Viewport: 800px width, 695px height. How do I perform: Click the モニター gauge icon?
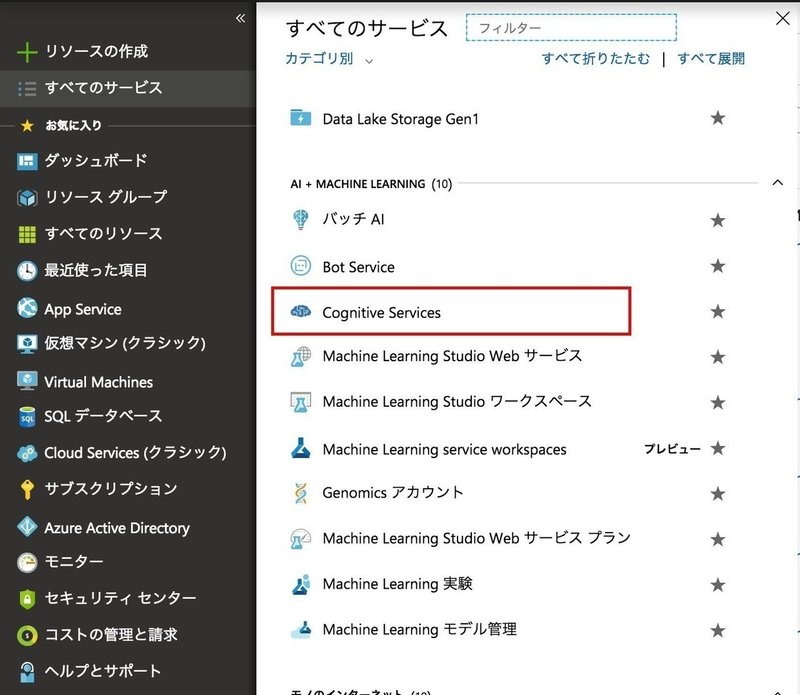point(27,563)
